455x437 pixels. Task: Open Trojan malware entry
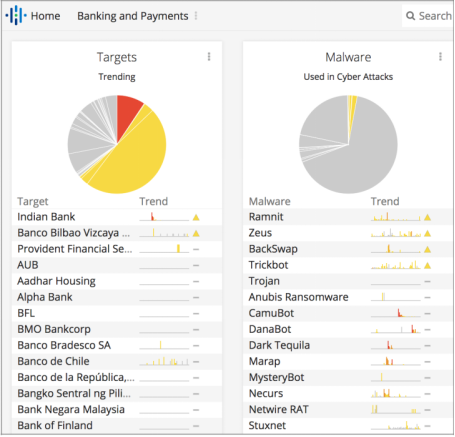coord(348,281)
